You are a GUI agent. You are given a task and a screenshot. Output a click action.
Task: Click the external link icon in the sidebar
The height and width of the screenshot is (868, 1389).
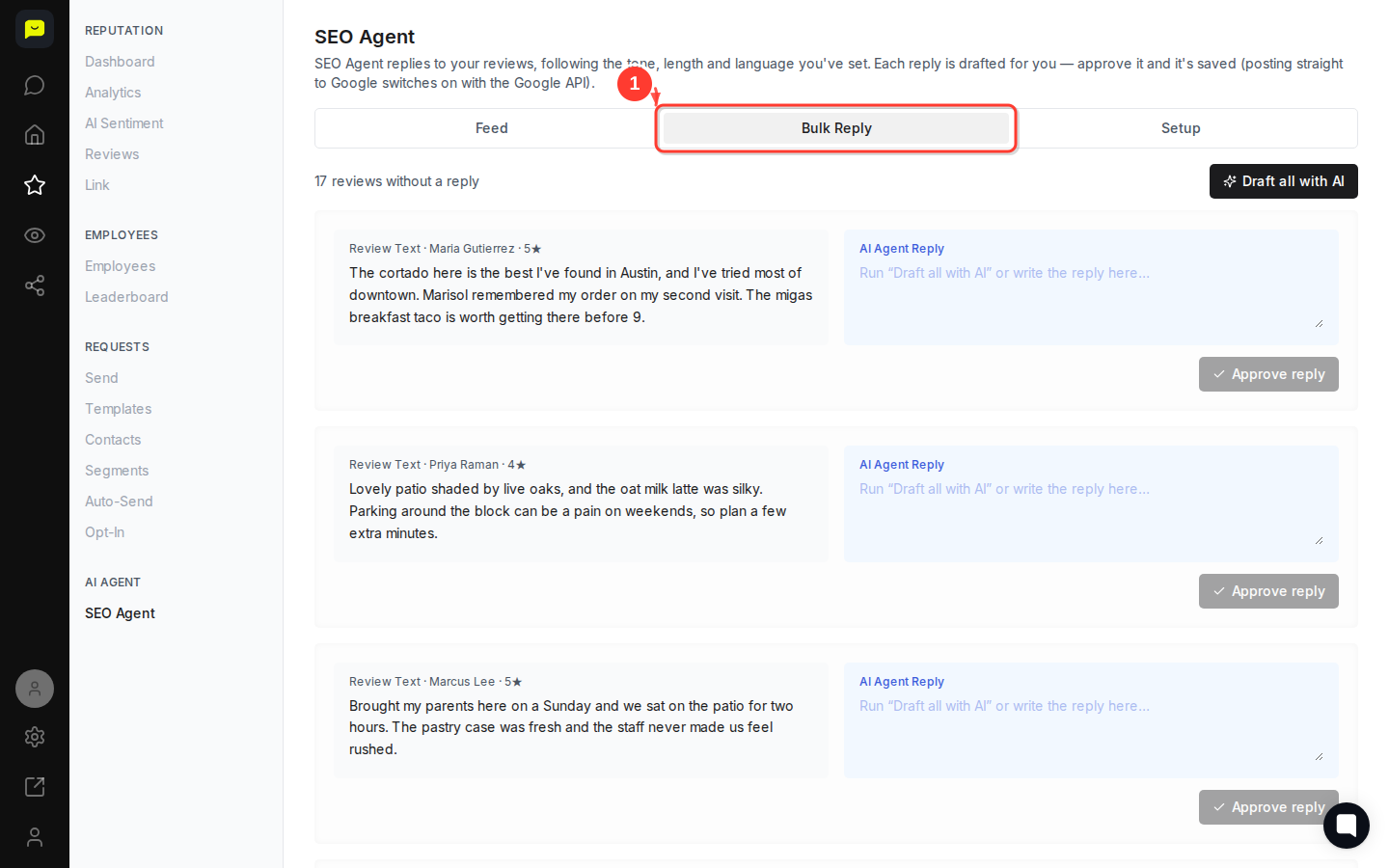tap(35, 787)
